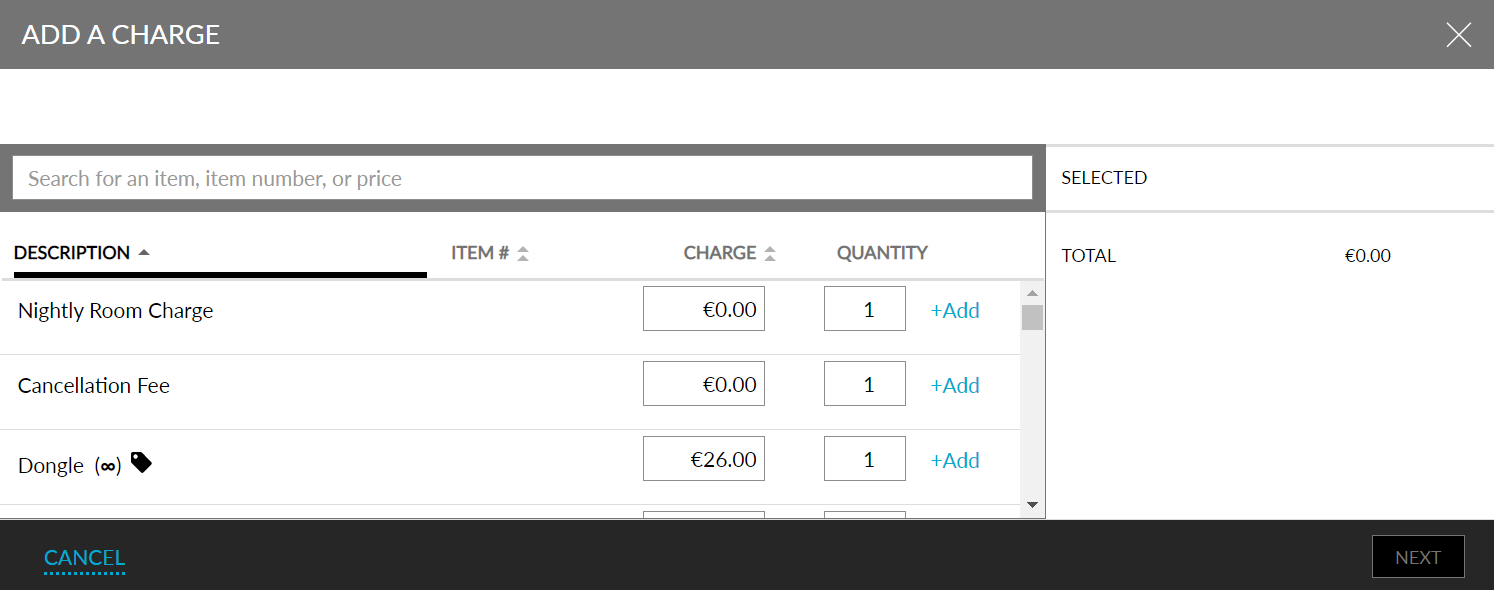The height and width of the screenshot is (590, 1494).
Task: Focus the item search field
Action: 522,178
